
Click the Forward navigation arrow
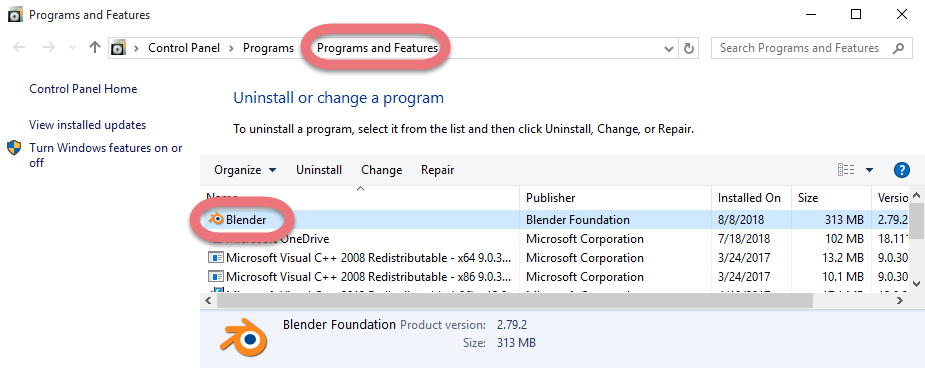click(x=48, y=48)
